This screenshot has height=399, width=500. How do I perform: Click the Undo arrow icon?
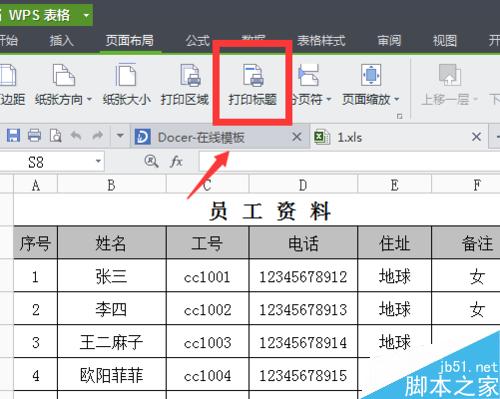[76, 136]
